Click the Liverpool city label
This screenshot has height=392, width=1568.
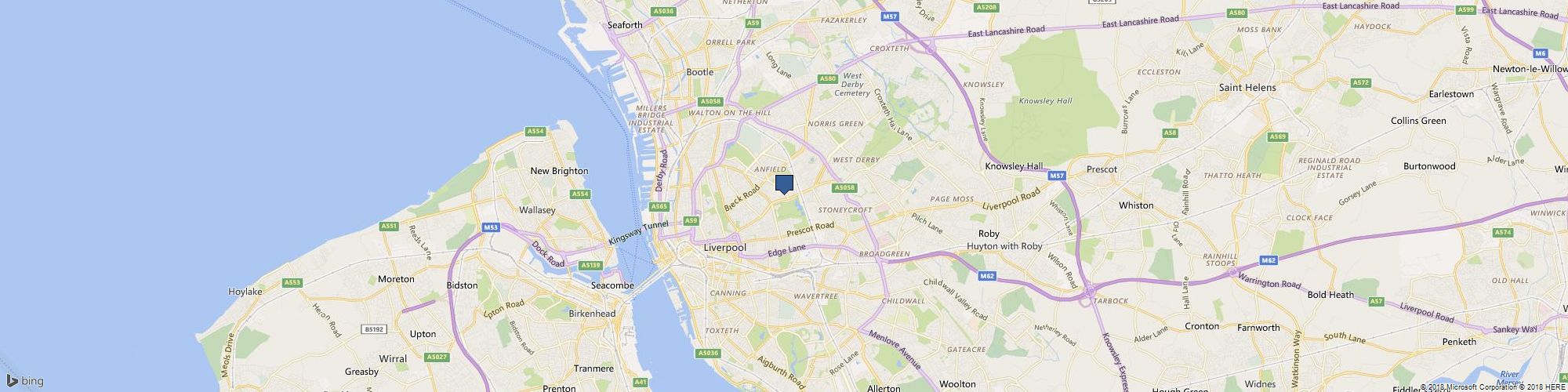point(725,248)
